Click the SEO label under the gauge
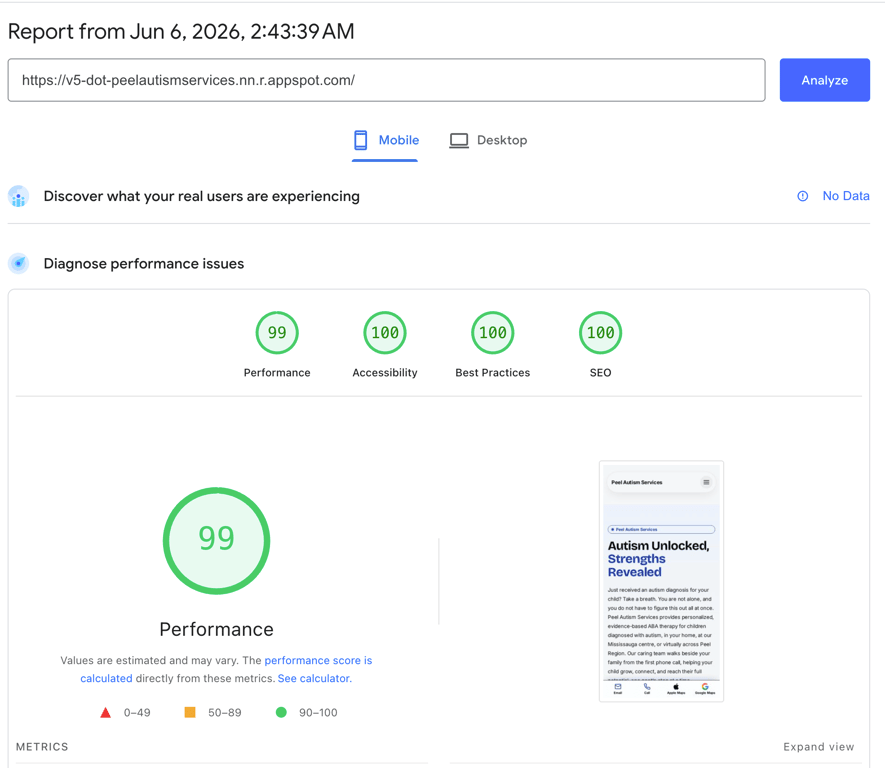 click(x=601, y=372)
